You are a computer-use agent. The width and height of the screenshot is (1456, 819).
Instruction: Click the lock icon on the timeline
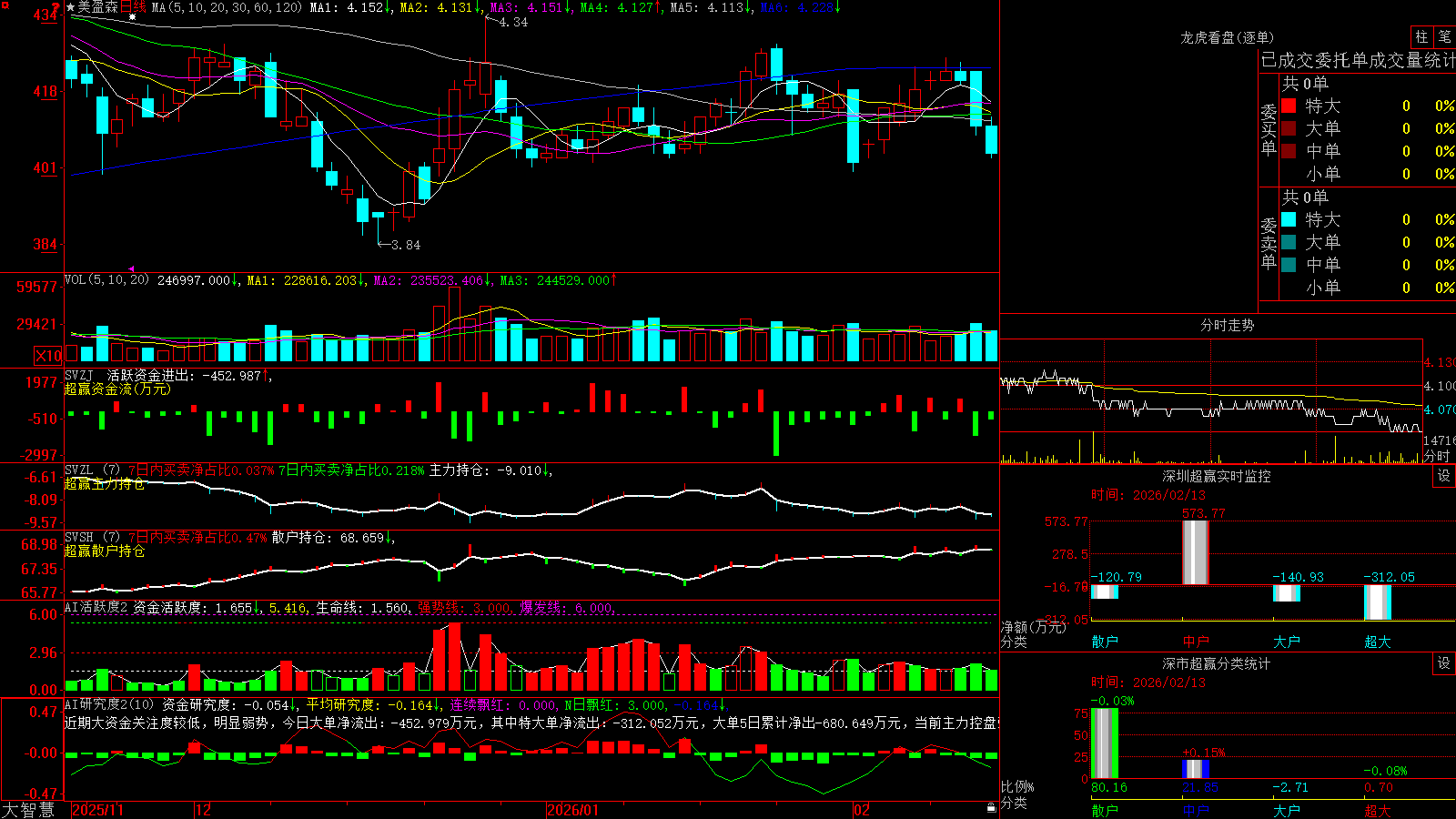(x=991, y=808)
